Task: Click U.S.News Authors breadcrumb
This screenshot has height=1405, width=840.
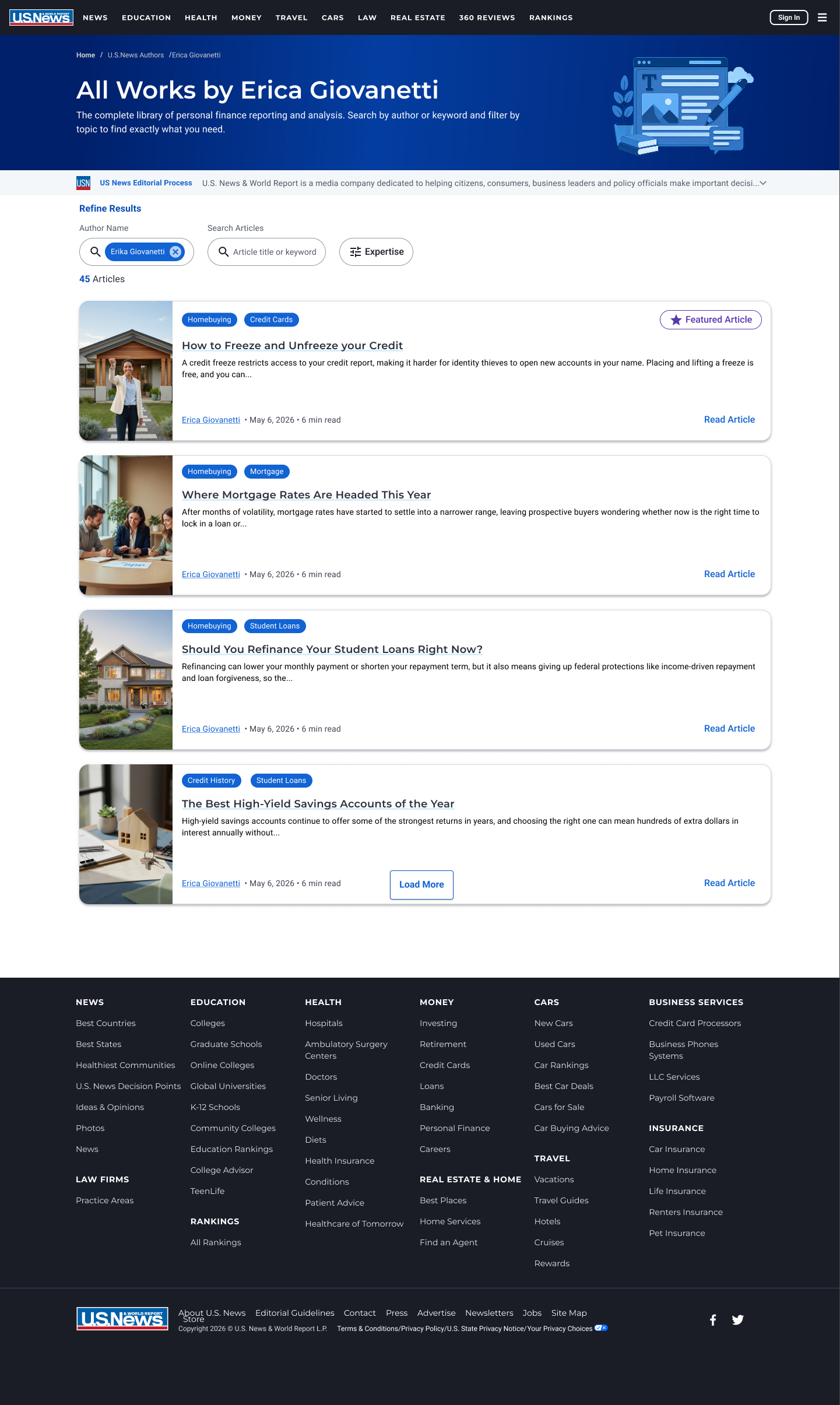Action: pos(136,55)
